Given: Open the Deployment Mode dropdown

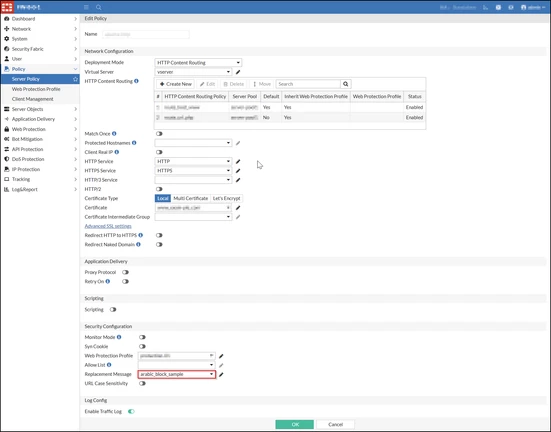Looking at the screenshot, I should (198, 63).
